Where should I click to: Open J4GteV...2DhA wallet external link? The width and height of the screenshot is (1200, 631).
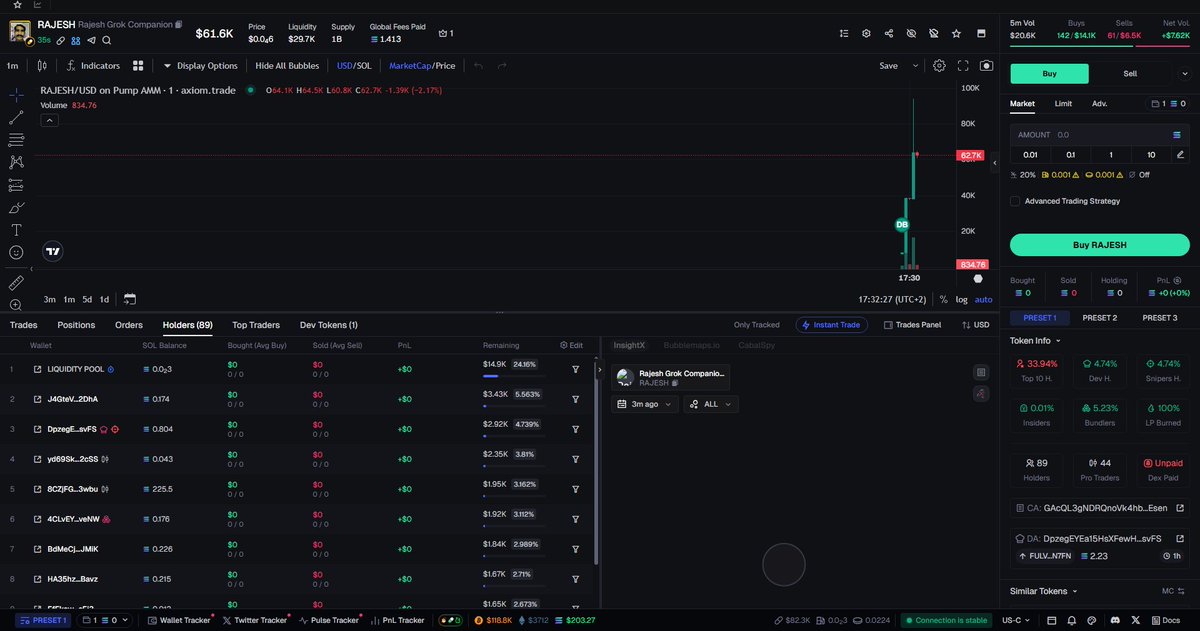(x=37, y=399)
